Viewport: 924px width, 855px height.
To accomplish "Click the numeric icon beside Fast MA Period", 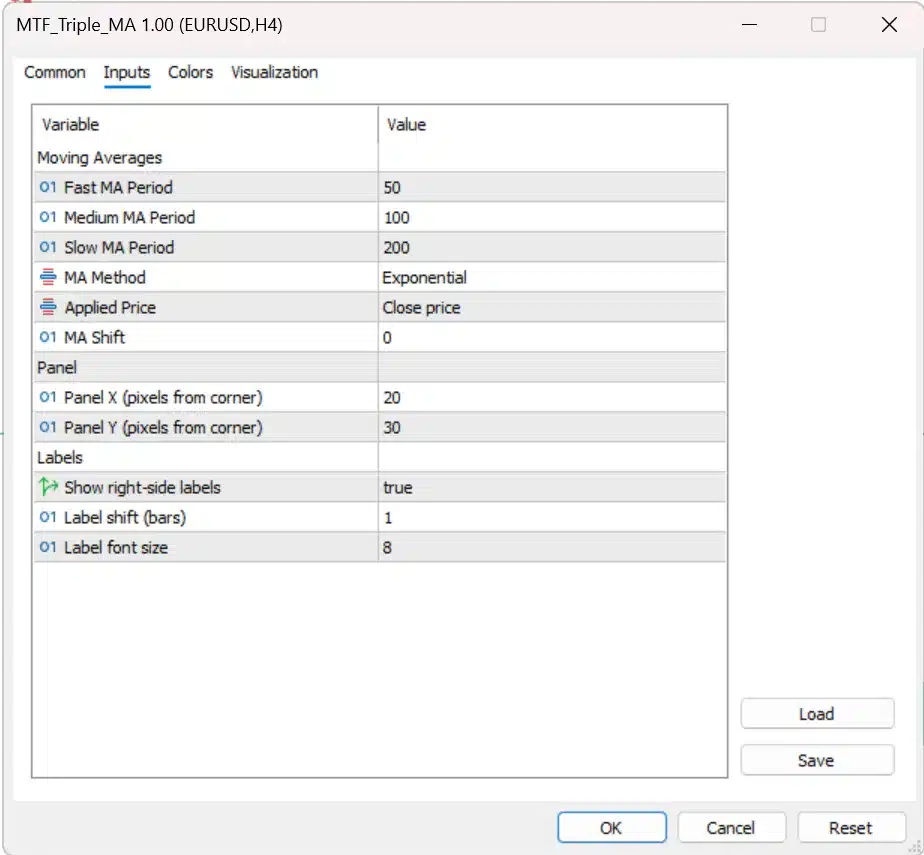I will click(x=46, y=187).
